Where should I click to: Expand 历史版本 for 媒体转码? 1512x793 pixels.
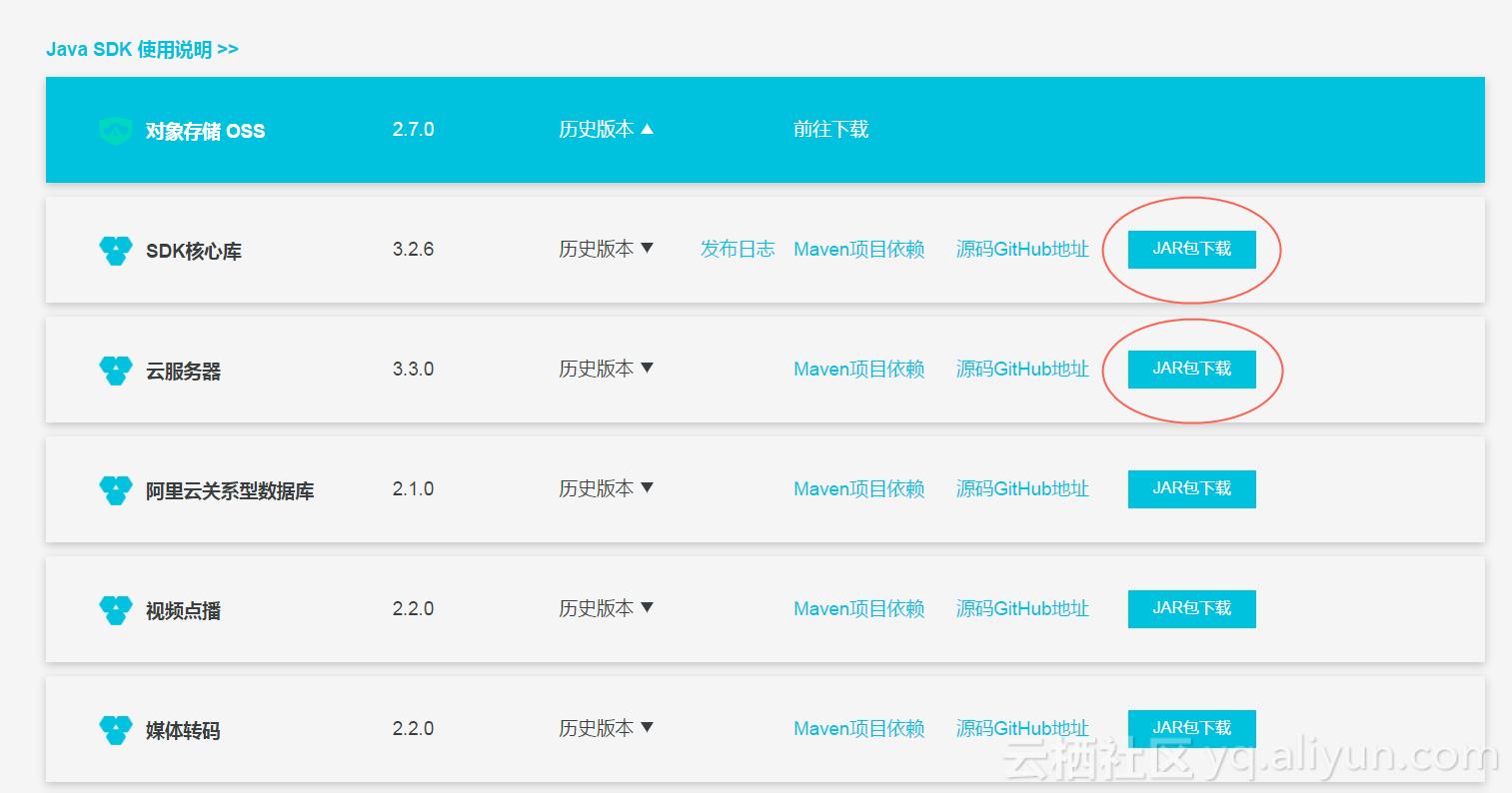(605, 728)
